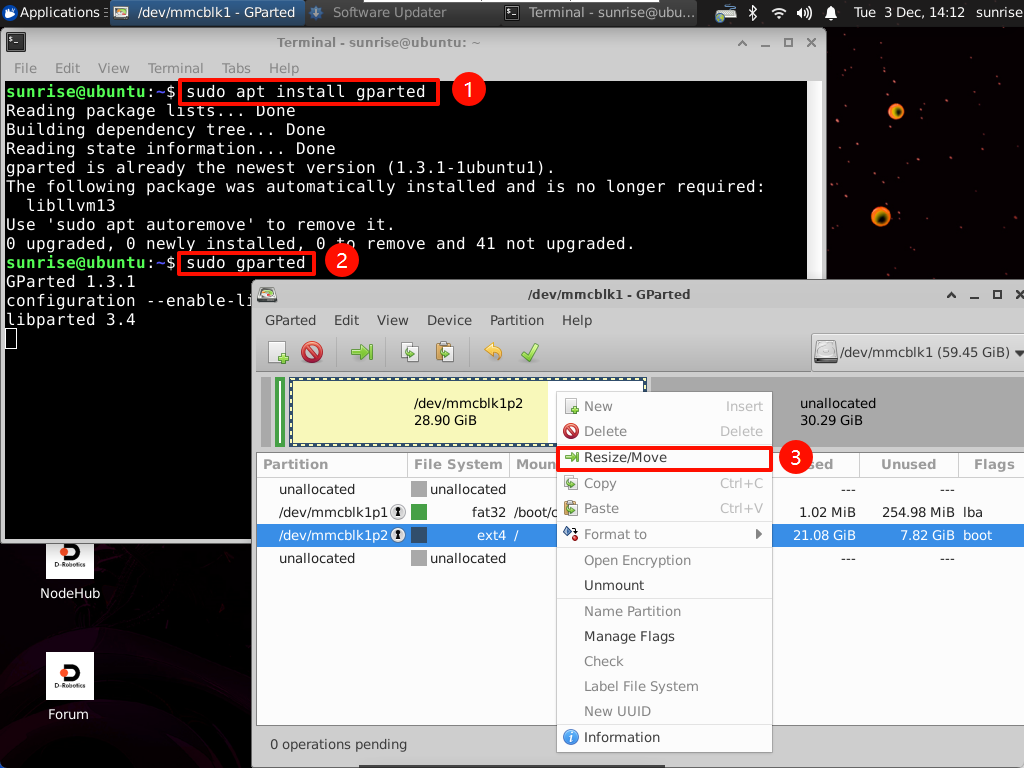
Task: Click the GParted window title bar icon
Action: click(267, 295)
